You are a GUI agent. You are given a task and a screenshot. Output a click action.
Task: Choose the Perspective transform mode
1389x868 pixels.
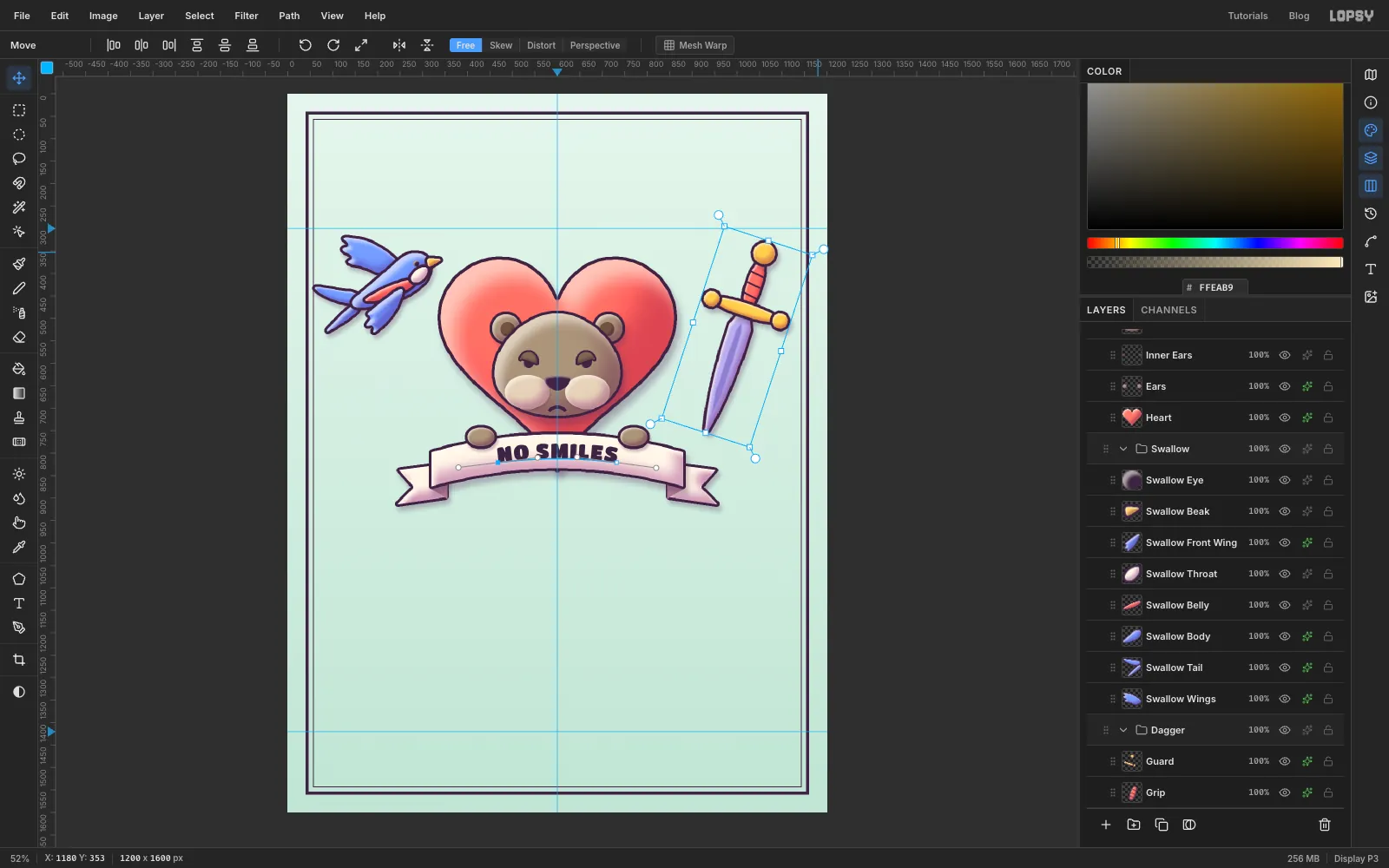coord(595,45)
